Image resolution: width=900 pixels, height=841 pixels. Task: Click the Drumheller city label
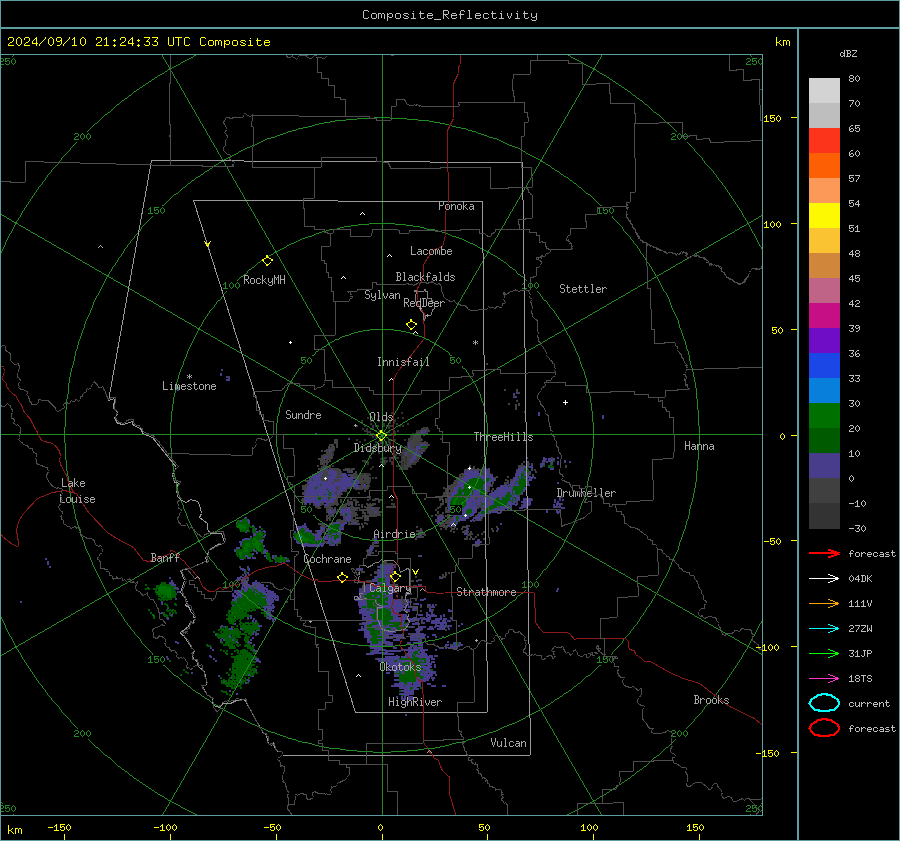pos(586,493)
